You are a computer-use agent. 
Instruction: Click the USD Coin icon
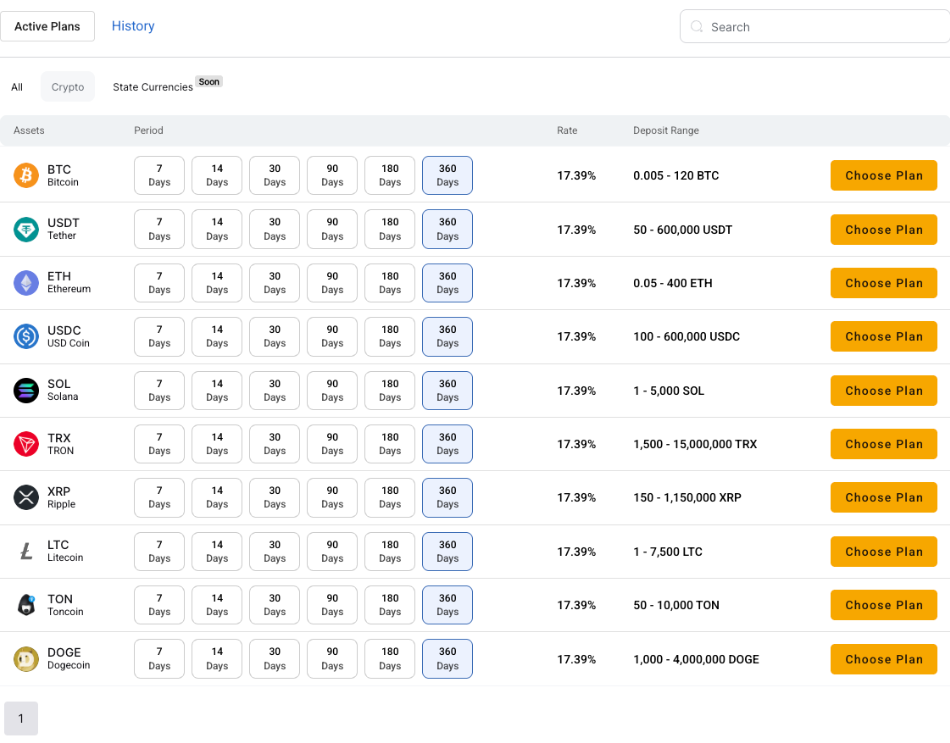(26, 336)
